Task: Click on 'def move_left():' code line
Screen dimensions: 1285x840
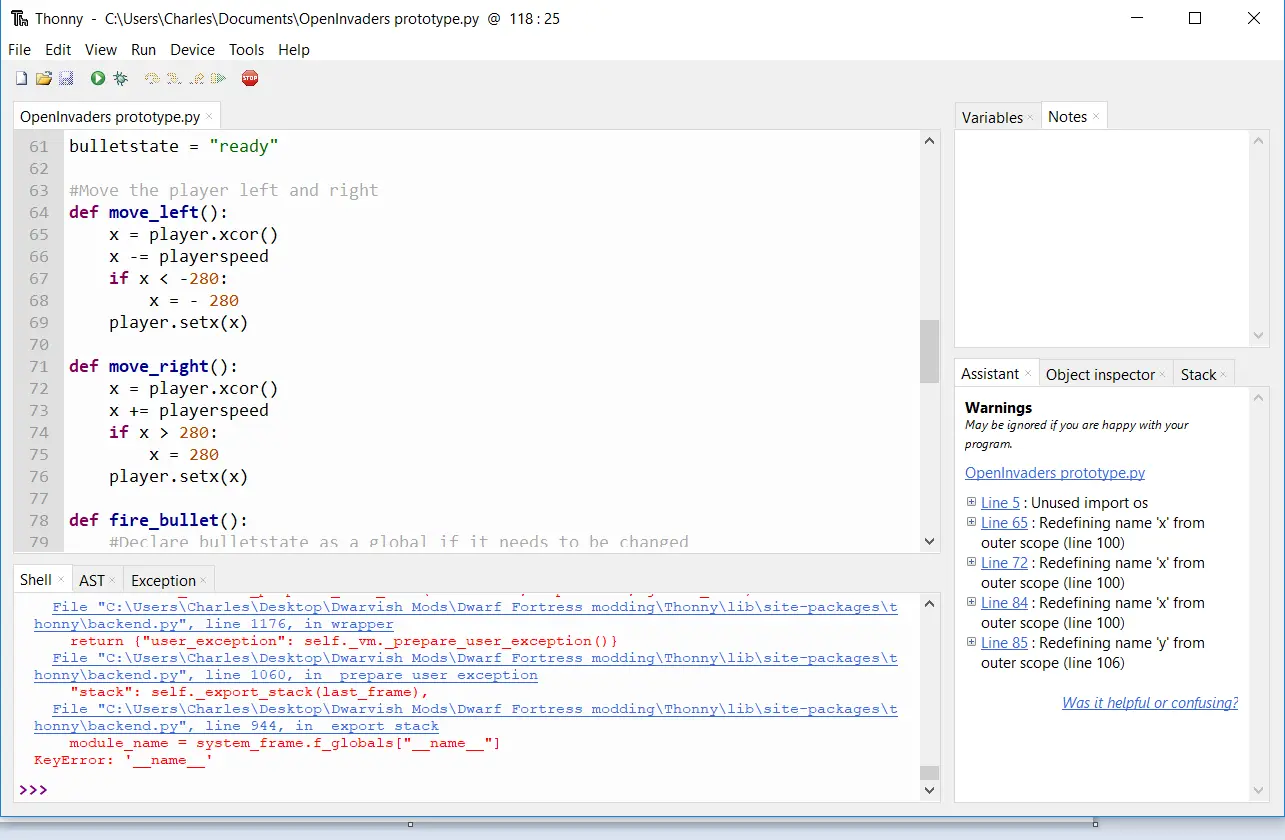Action: click(149, 212)
